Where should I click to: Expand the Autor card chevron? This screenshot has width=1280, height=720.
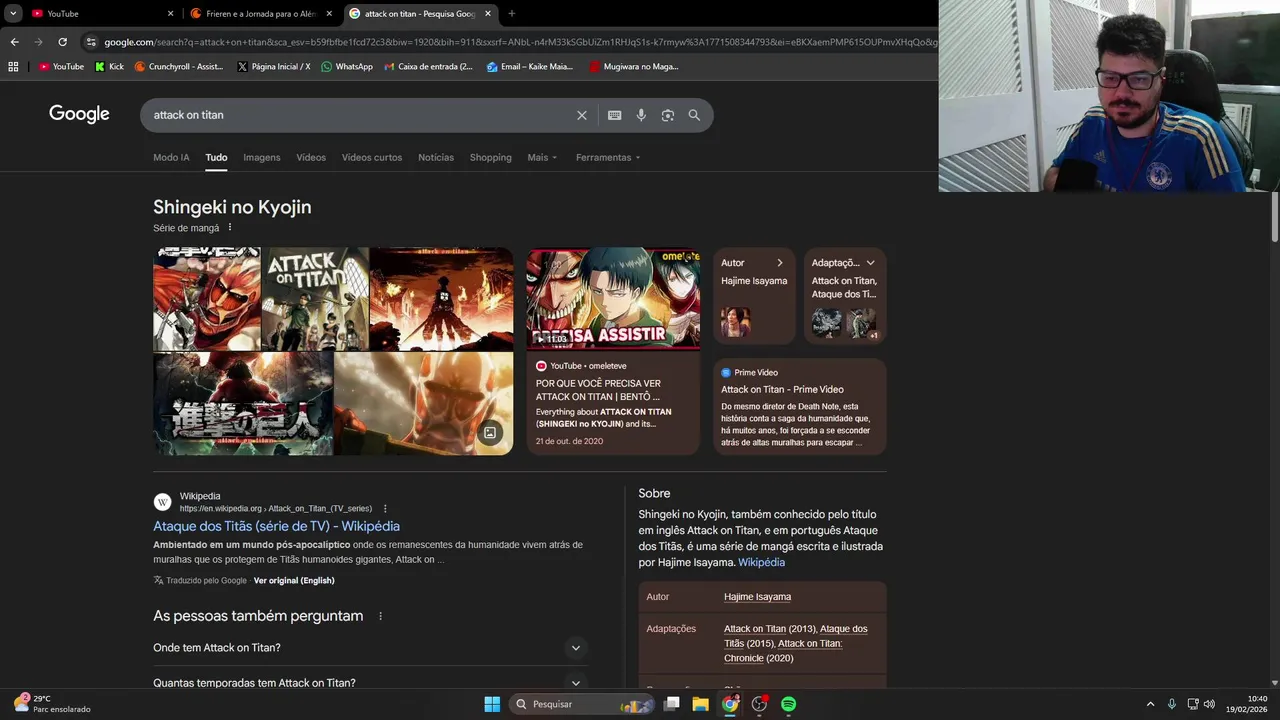[780, 263]
